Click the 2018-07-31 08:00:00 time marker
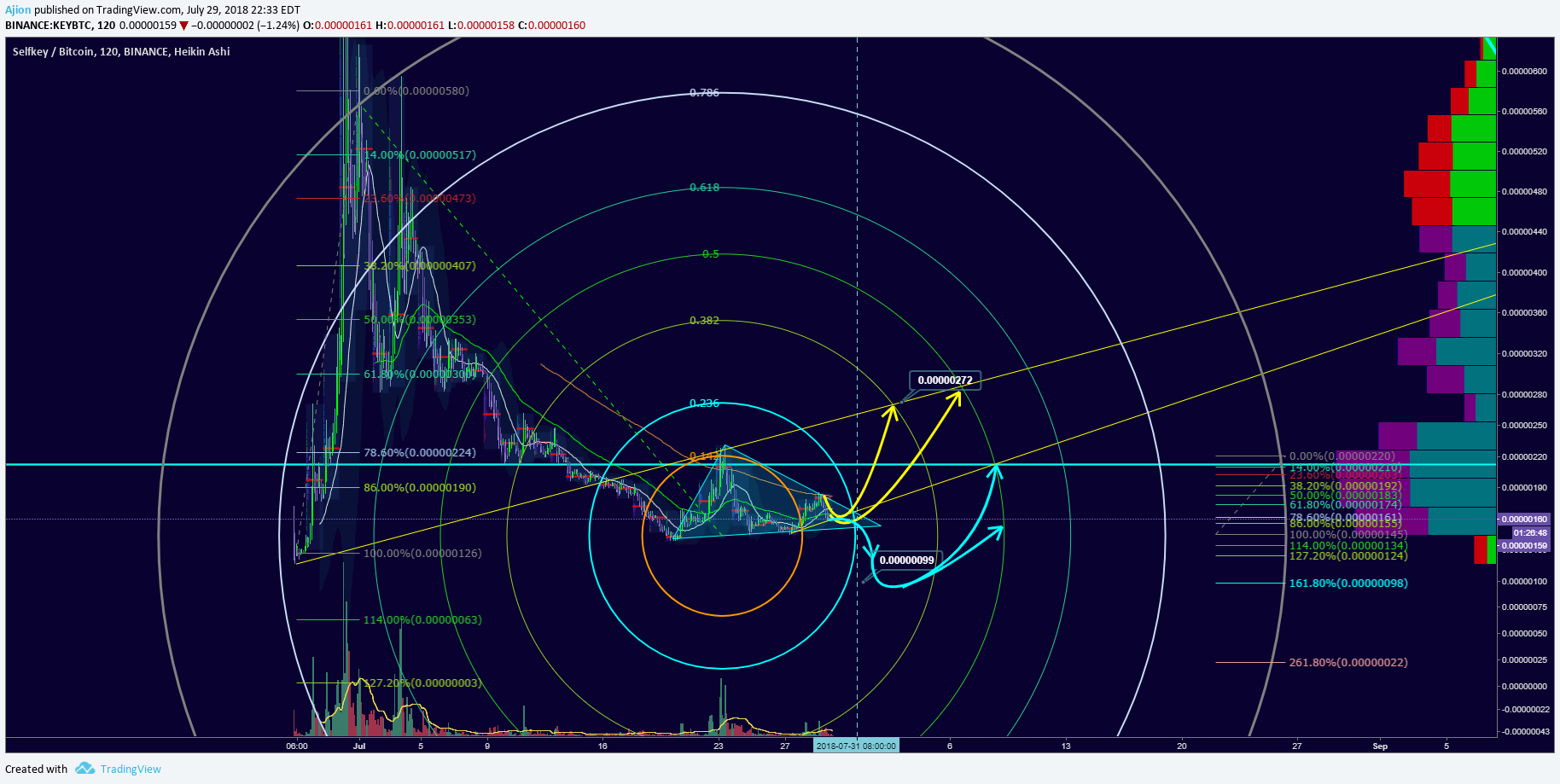 point(856,746)
